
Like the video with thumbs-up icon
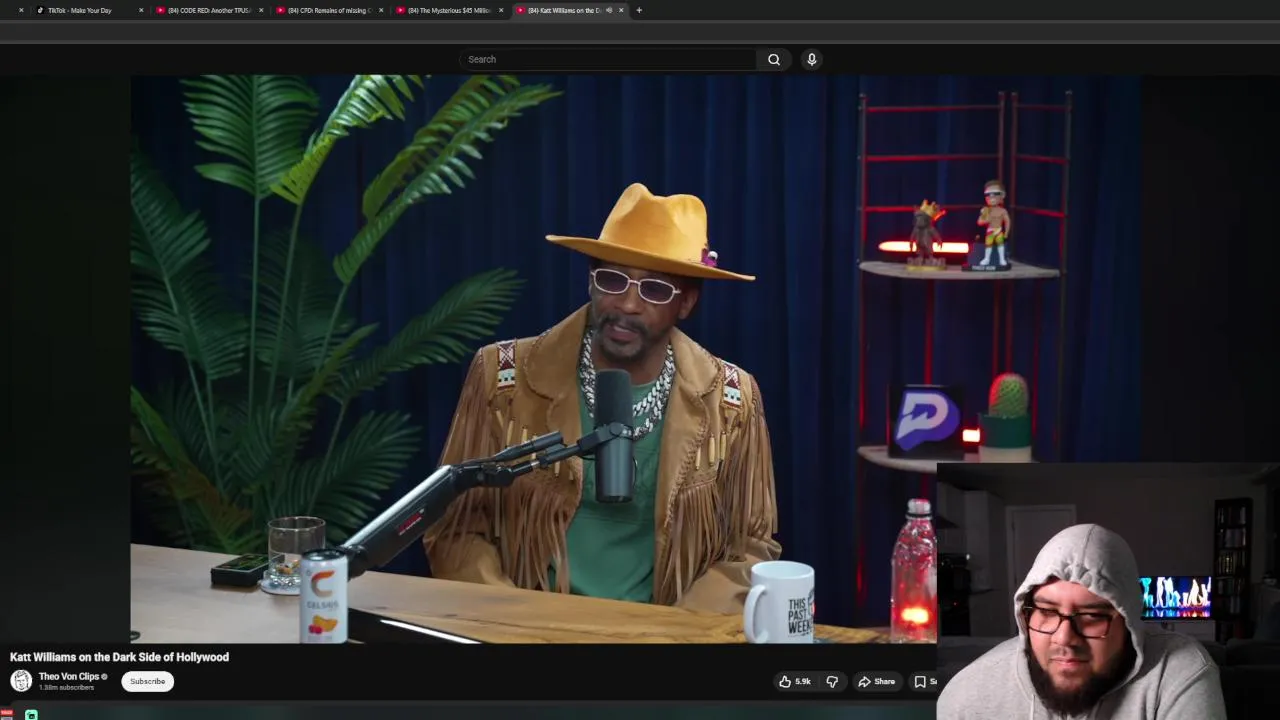(795, 681)
